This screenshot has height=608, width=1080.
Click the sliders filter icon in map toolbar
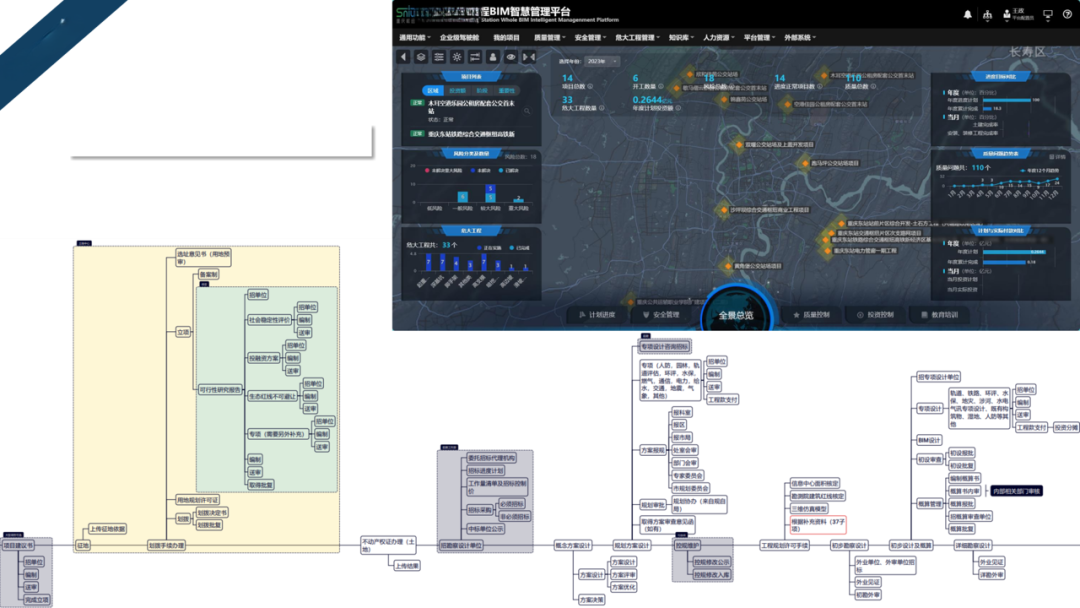pos(475,57)
